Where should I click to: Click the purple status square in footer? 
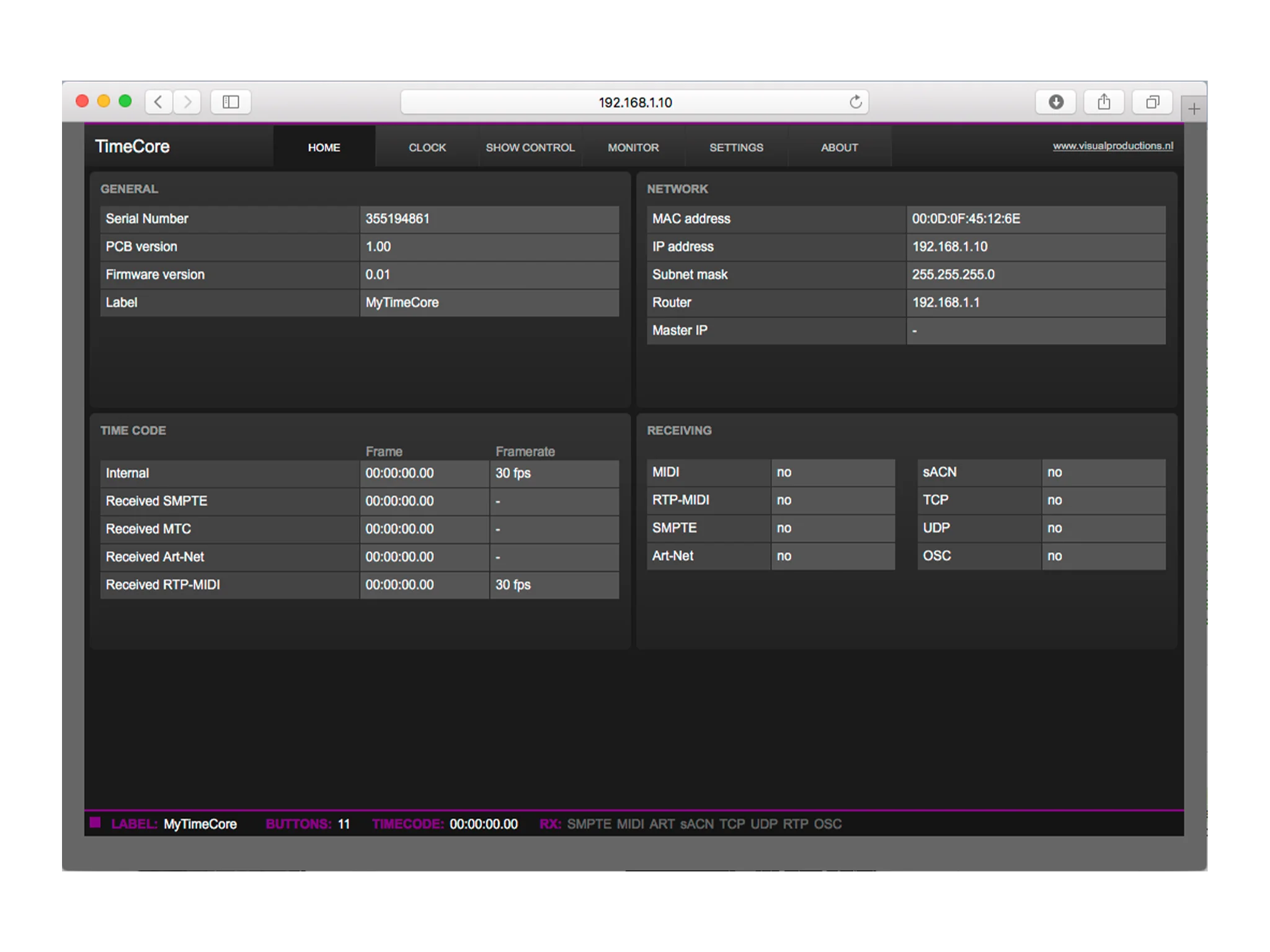click(96, 823)
